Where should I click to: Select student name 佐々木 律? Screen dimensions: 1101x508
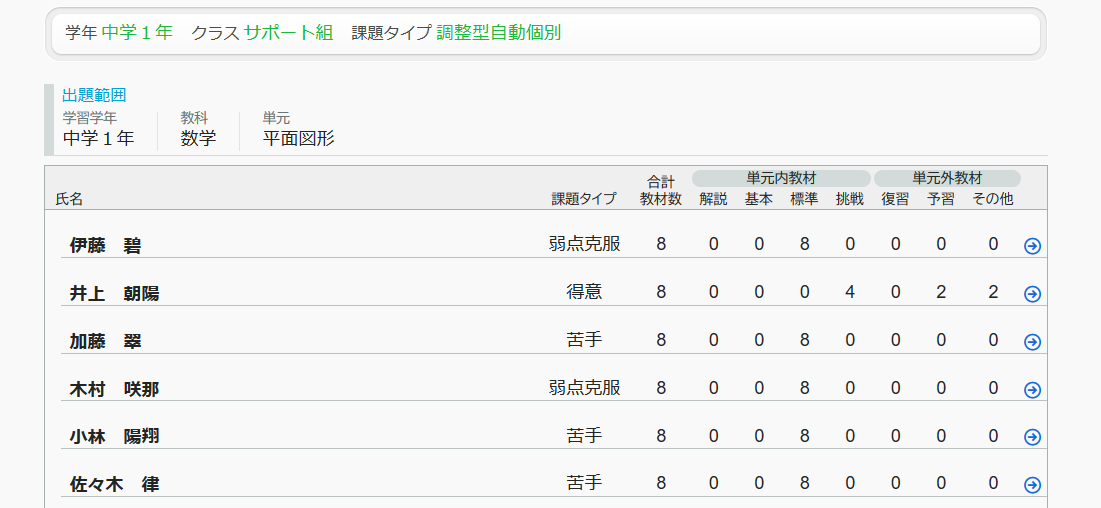pos(114,485)
